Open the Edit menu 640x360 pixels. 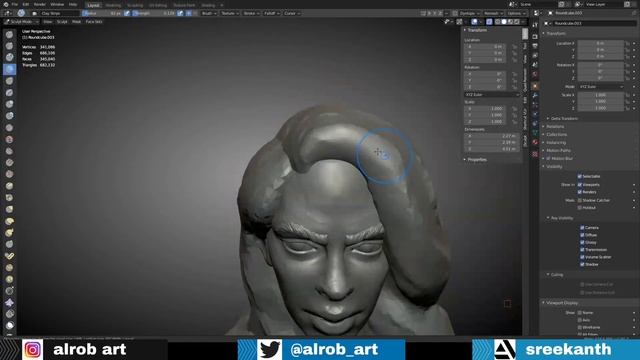tap(26, 4)
